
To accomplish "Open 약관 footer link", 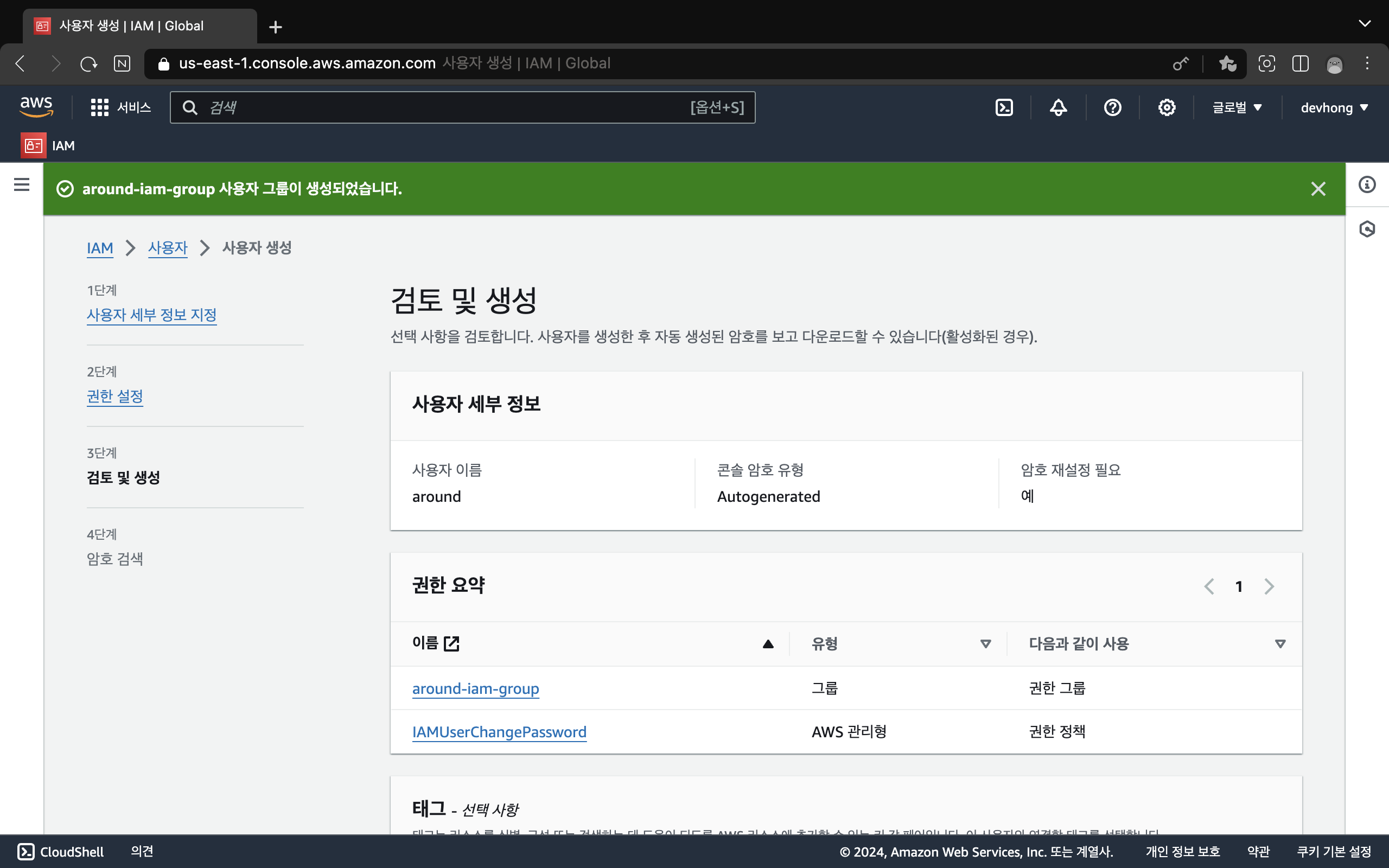I will coord(1258,851).
